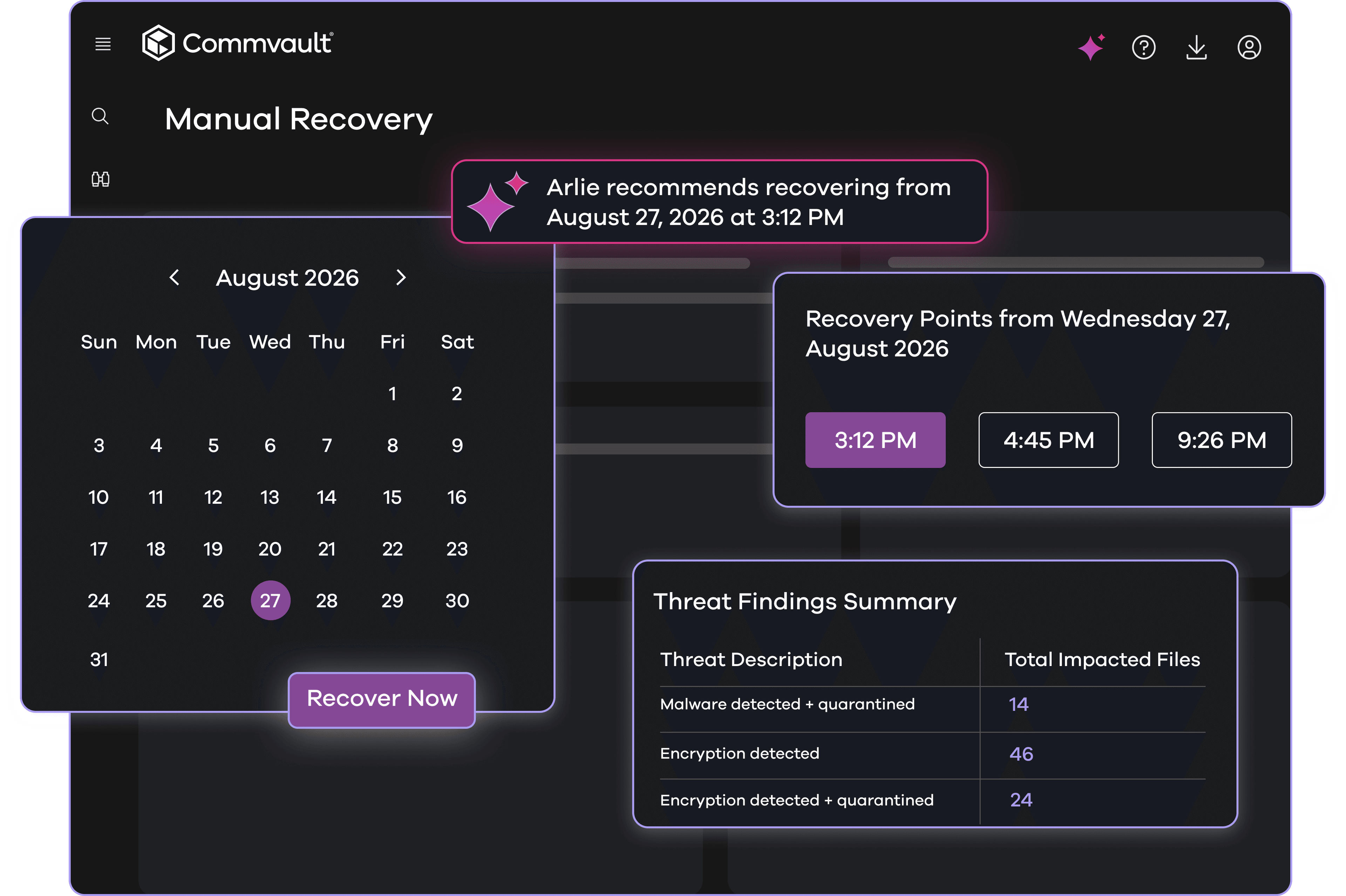Select August 14 in calendar

(327, 498)
